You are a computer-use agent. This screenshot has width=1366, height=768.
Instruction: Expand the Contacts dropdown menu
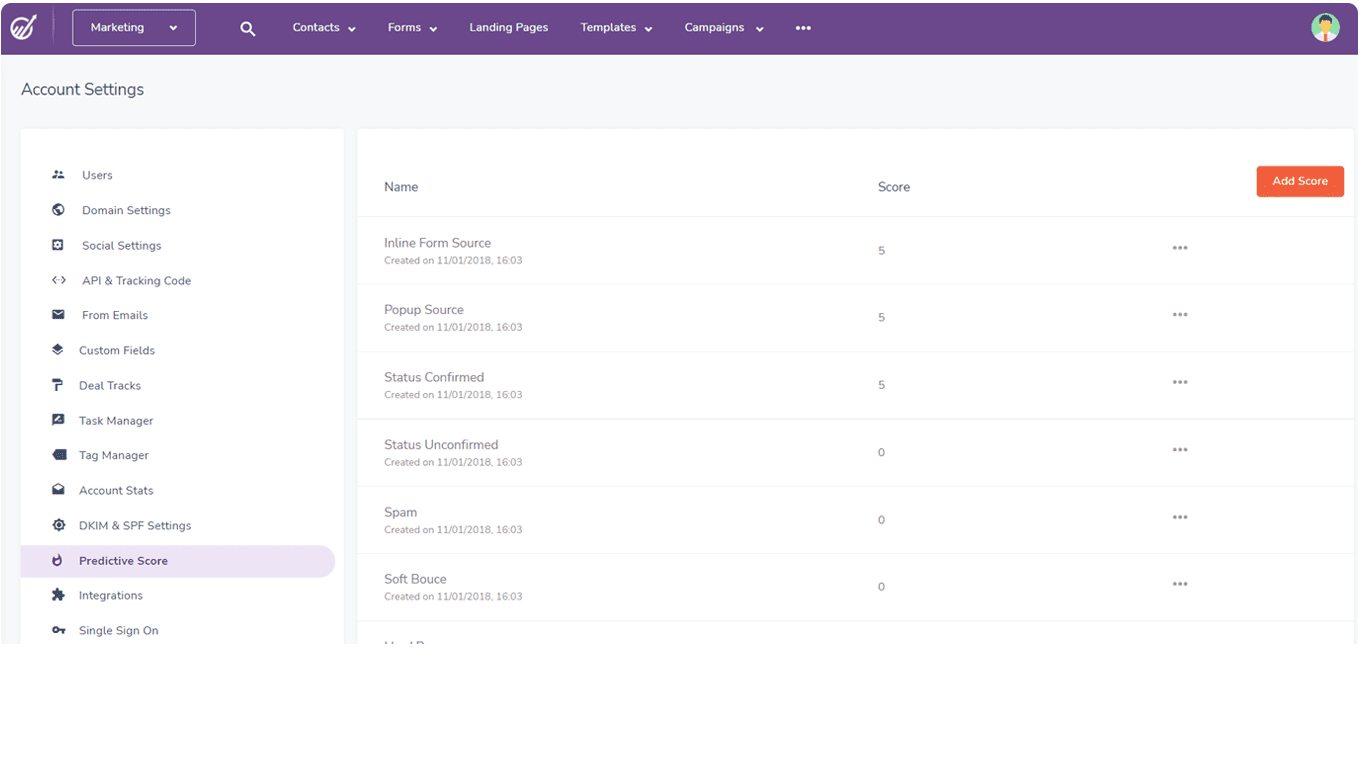pos(322,27)
